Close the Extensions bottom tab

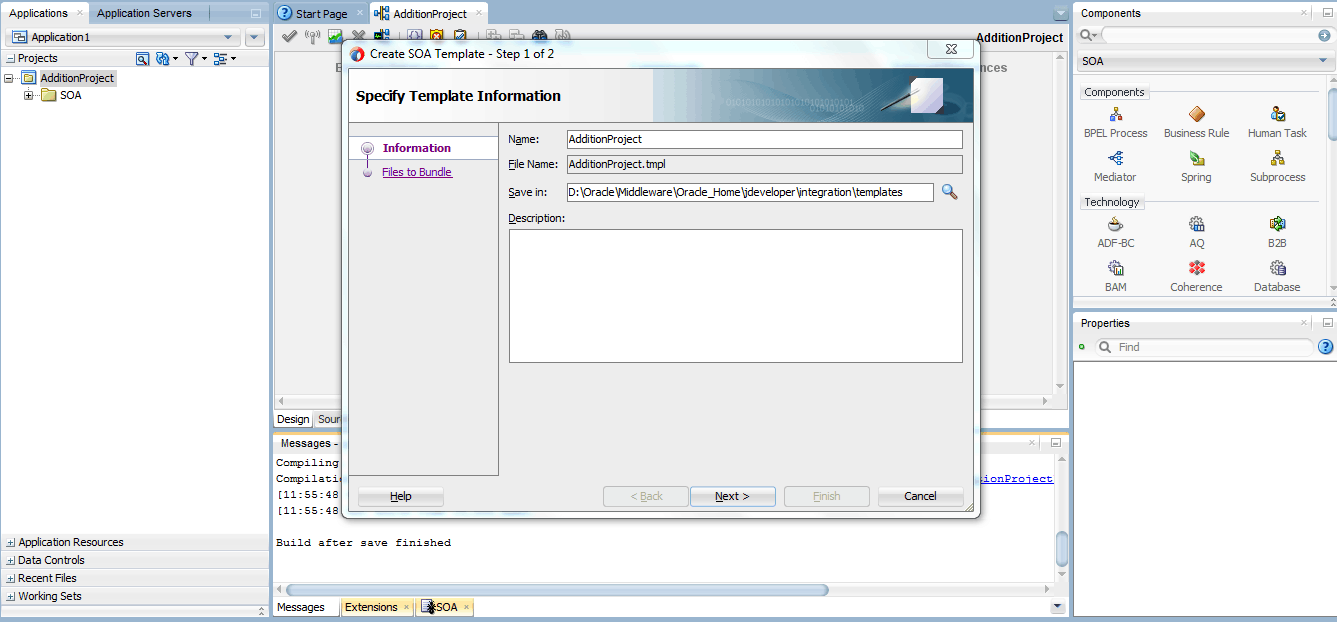[x=406, y=607]
